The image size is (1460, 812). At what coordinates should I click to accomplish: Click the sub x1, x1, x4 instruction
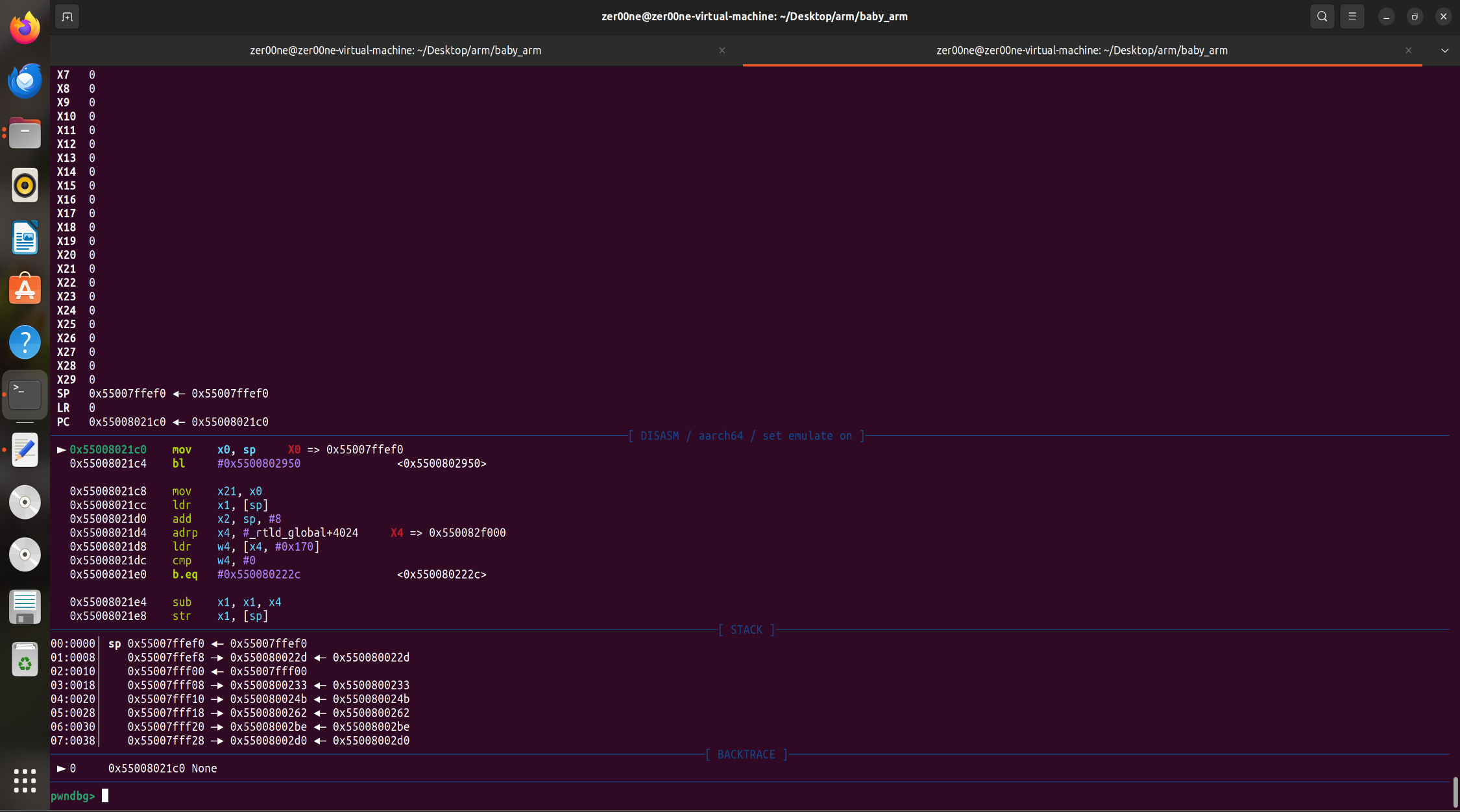click(x=226, y=603)
